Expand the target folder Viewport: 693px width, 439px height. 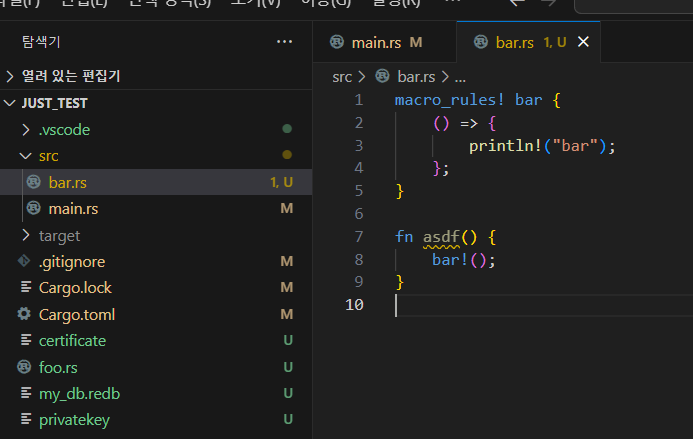pos(25,236)
